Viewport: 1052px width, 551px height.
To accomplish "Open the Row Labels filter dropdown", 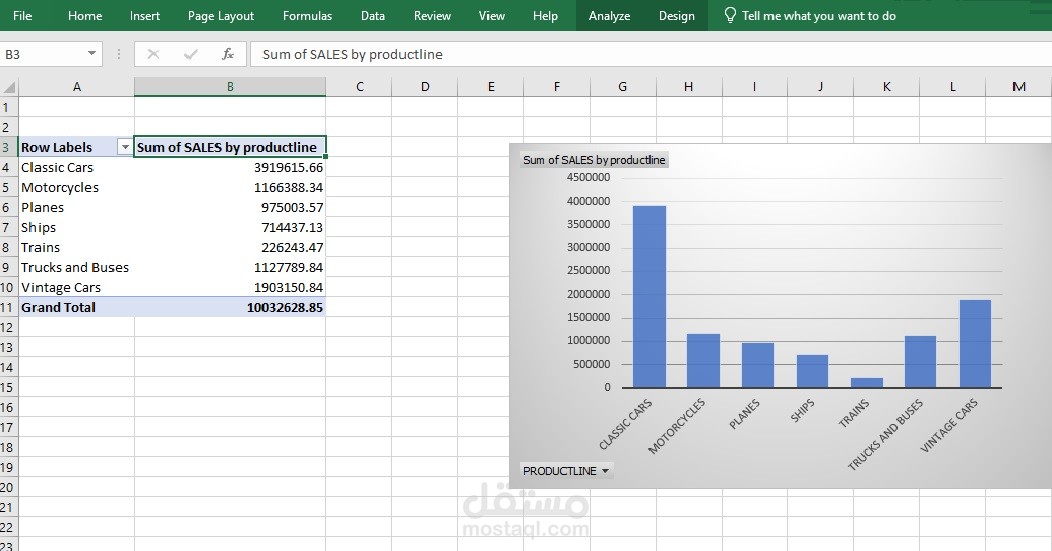I will tap(125, 147).
